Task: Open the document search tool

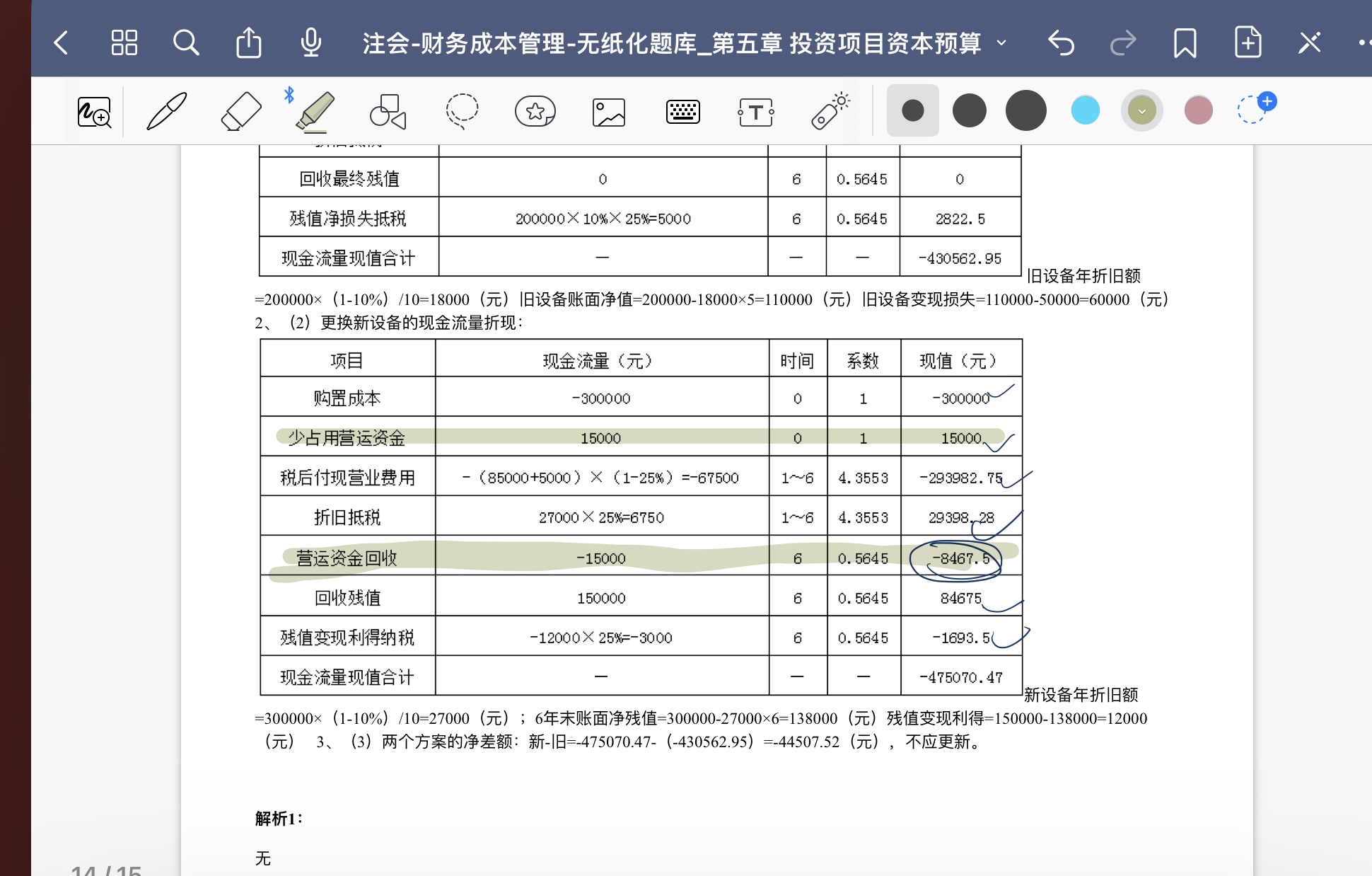Action: 186,43
